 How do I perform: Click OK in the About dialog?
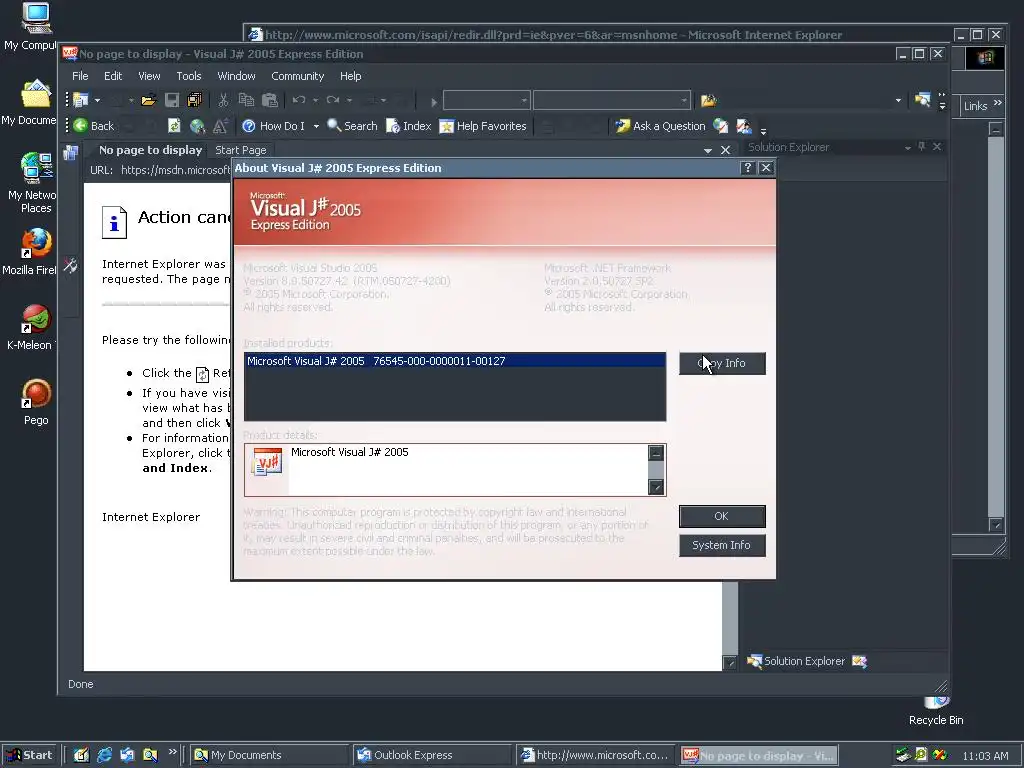pos(722,516)
